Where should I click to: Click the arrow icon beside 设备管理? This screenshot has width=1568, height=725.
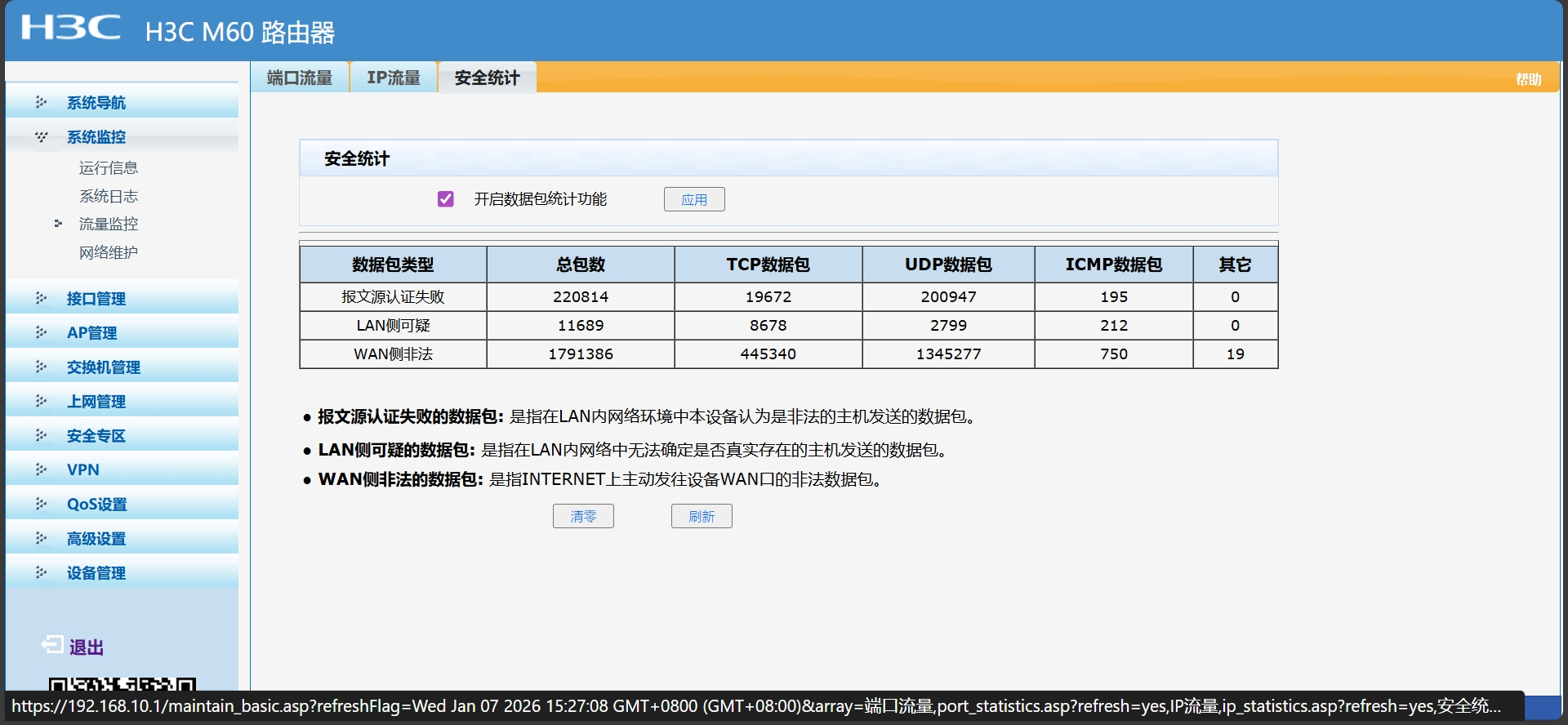(x=41, y=572)
